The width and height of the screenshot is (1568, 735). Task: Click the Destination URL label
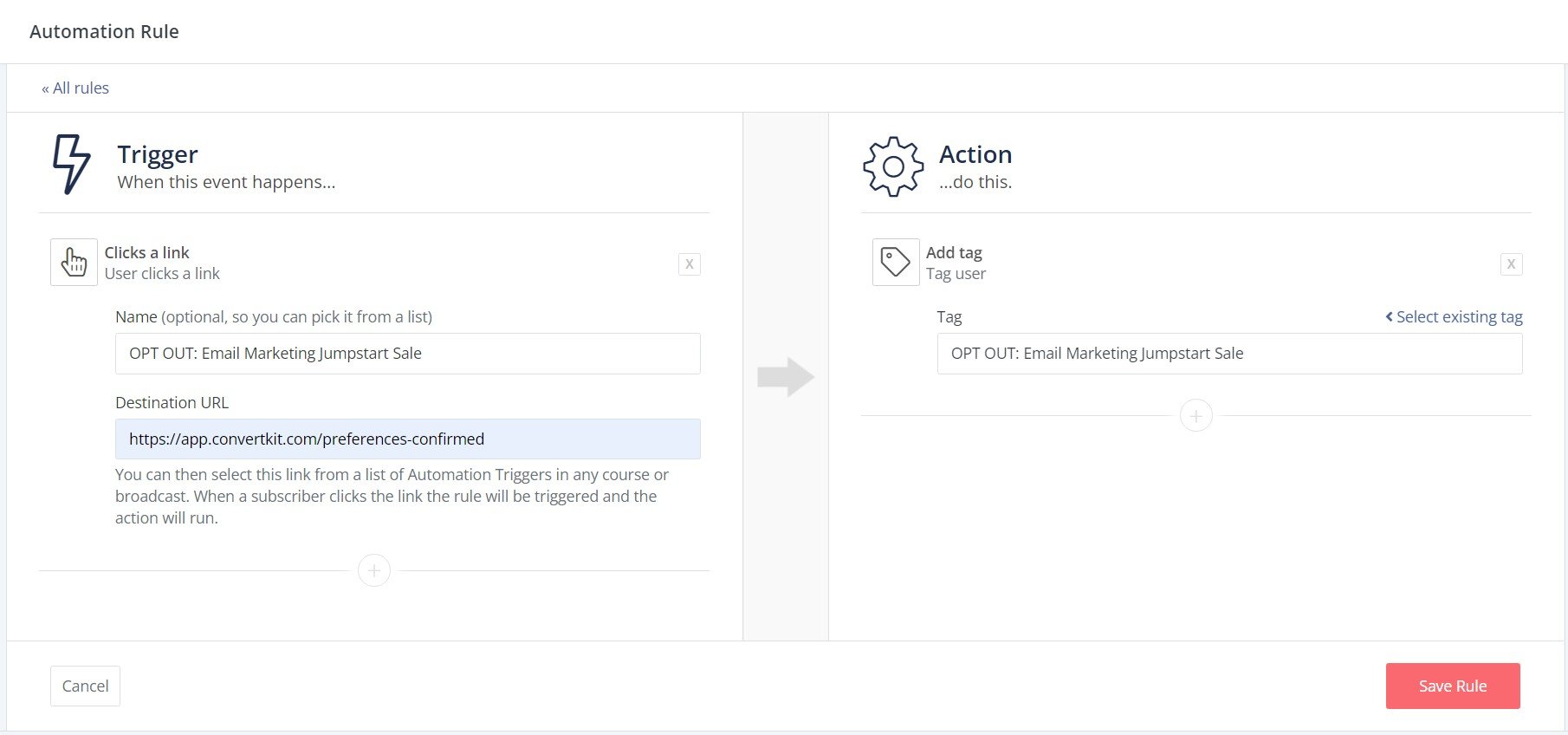[x=172, y=403]
